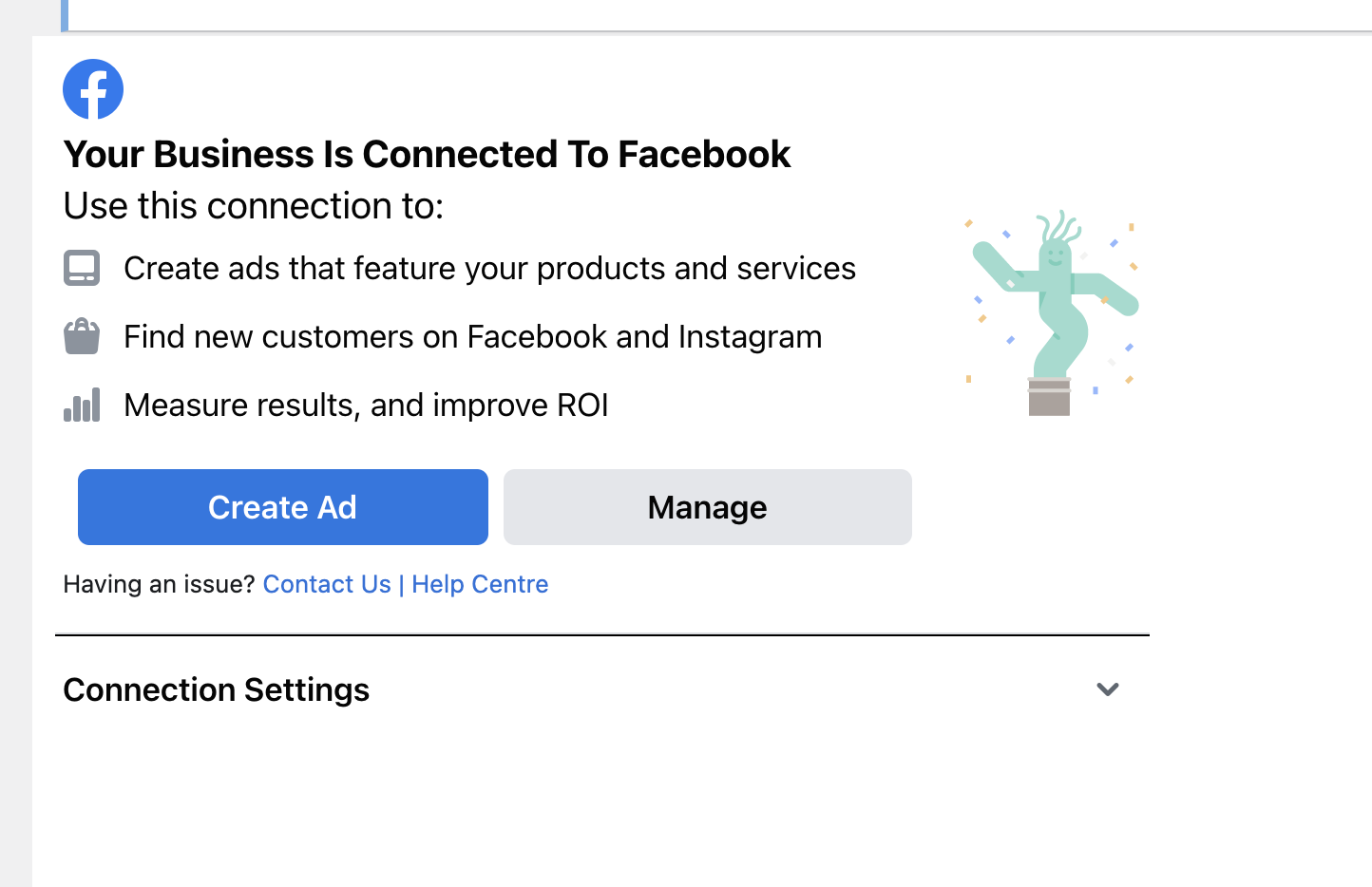The image size is (1372, 887).
Task: Click the monitor icon beside Create ads text
Action: click(82, 268)
